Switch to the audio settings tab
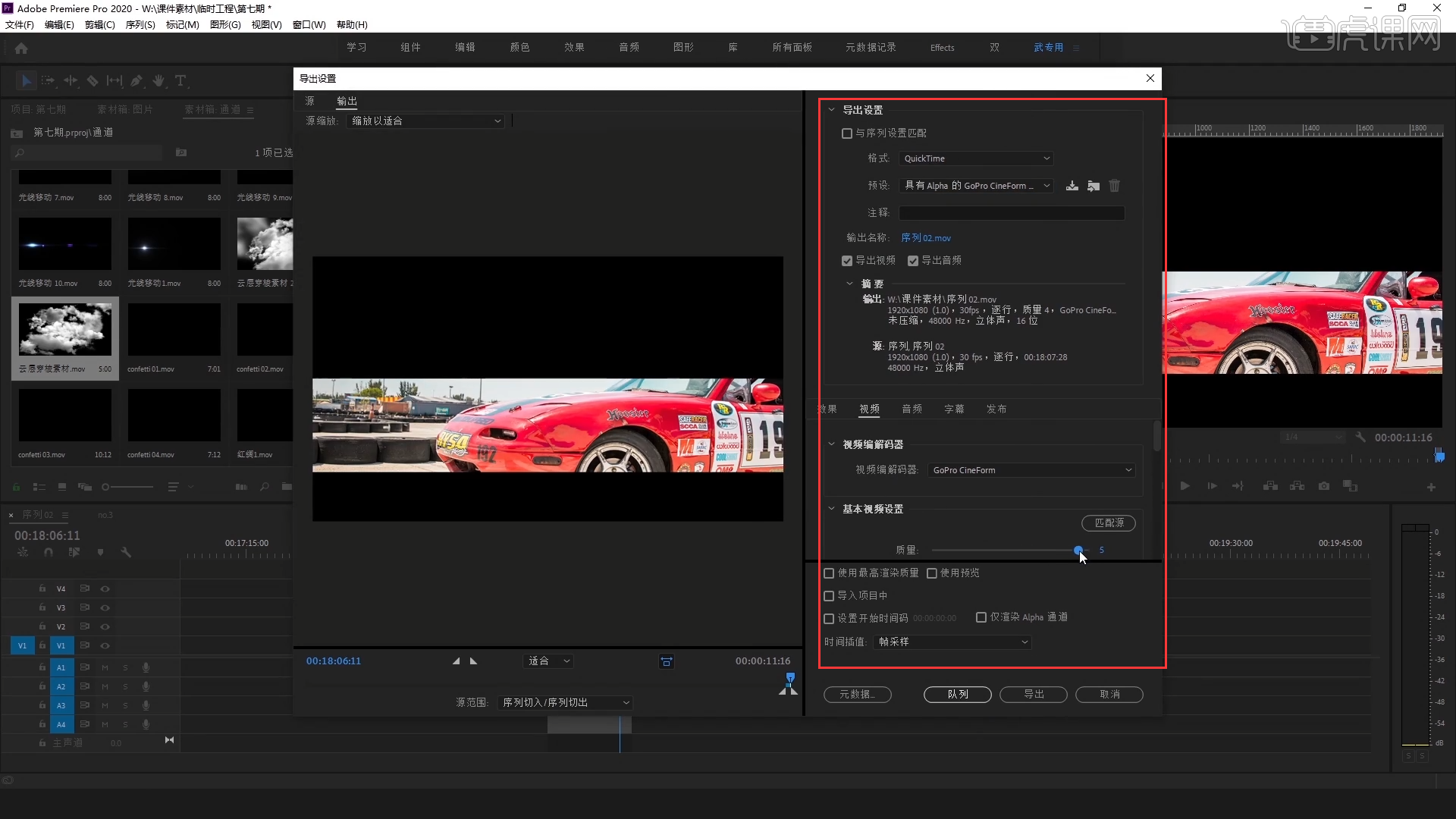Viewport: 1456px width, 819px height. coord(912,409)
